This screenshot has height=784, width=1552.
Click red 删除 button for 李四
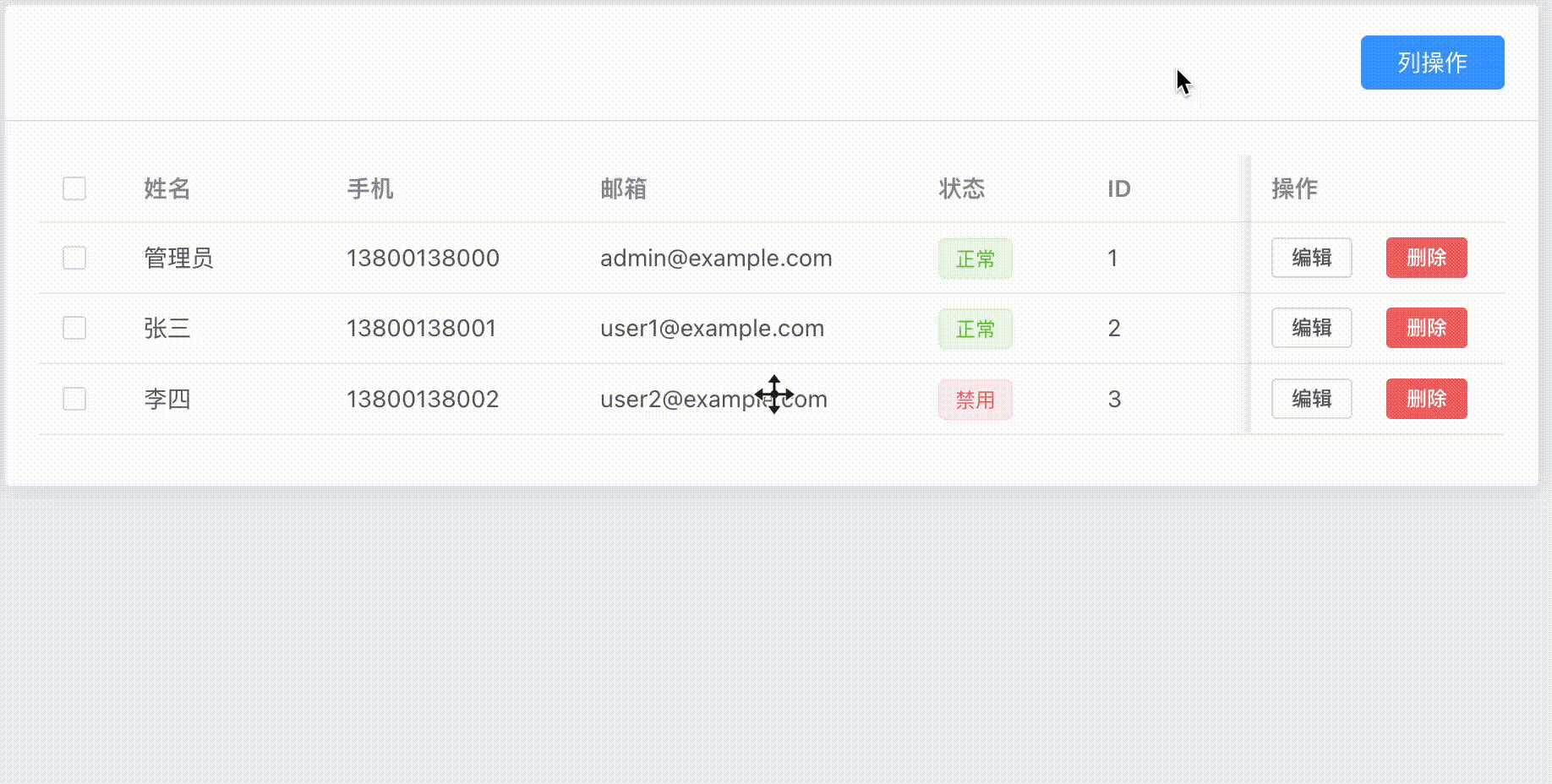[1426, 399]
